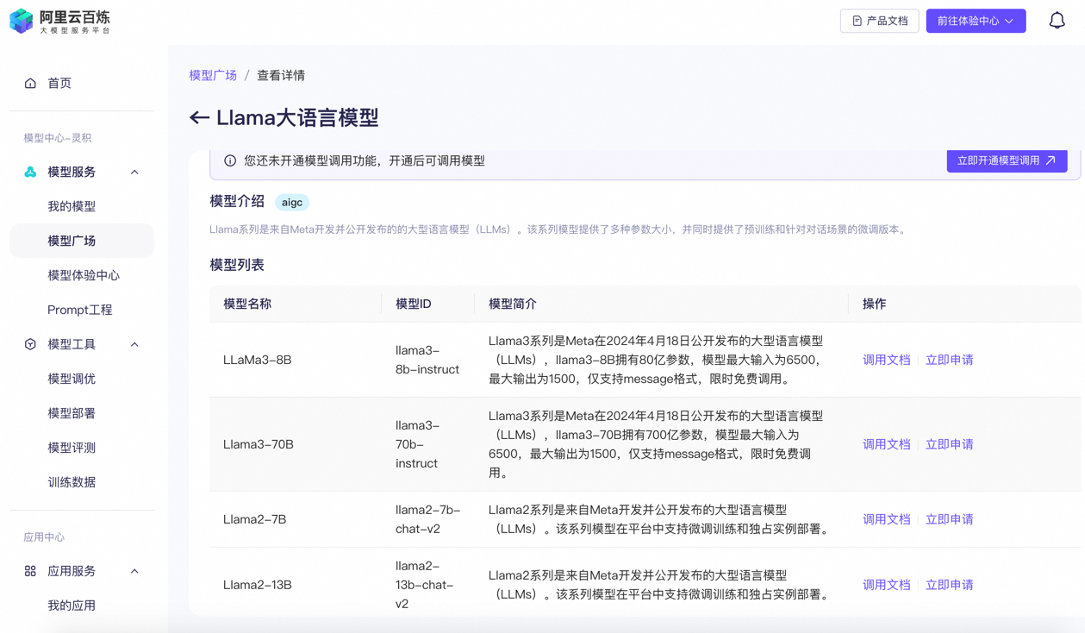Viewport: 1085px width, 633px height.
Task: Click the 模型服务 section icon
Action: 30,172
